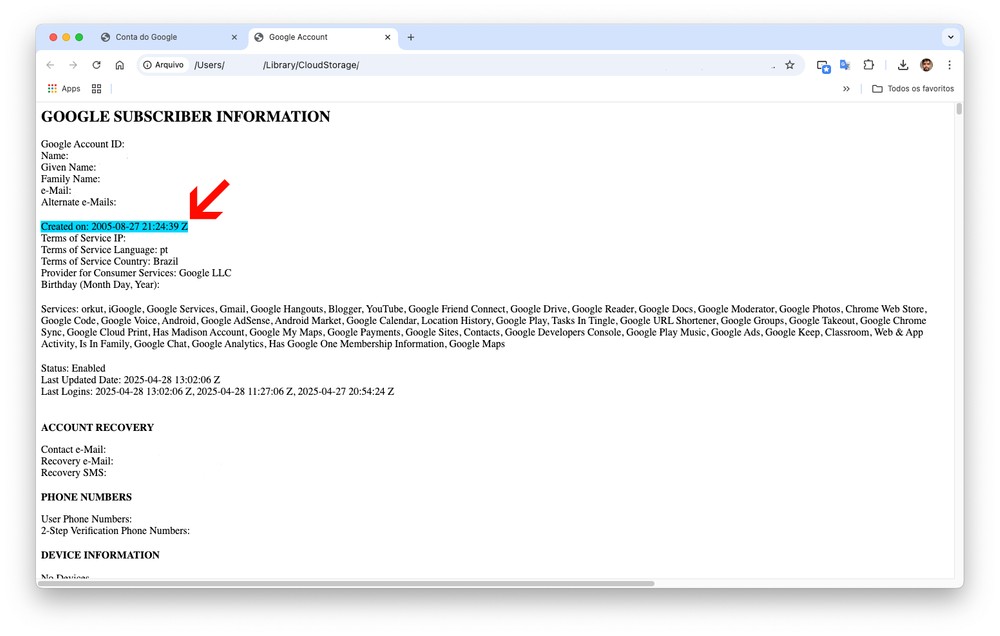1000x636 pixels.
Task: Click the highlighted Created on date line
Action: [x=114, y=226]
